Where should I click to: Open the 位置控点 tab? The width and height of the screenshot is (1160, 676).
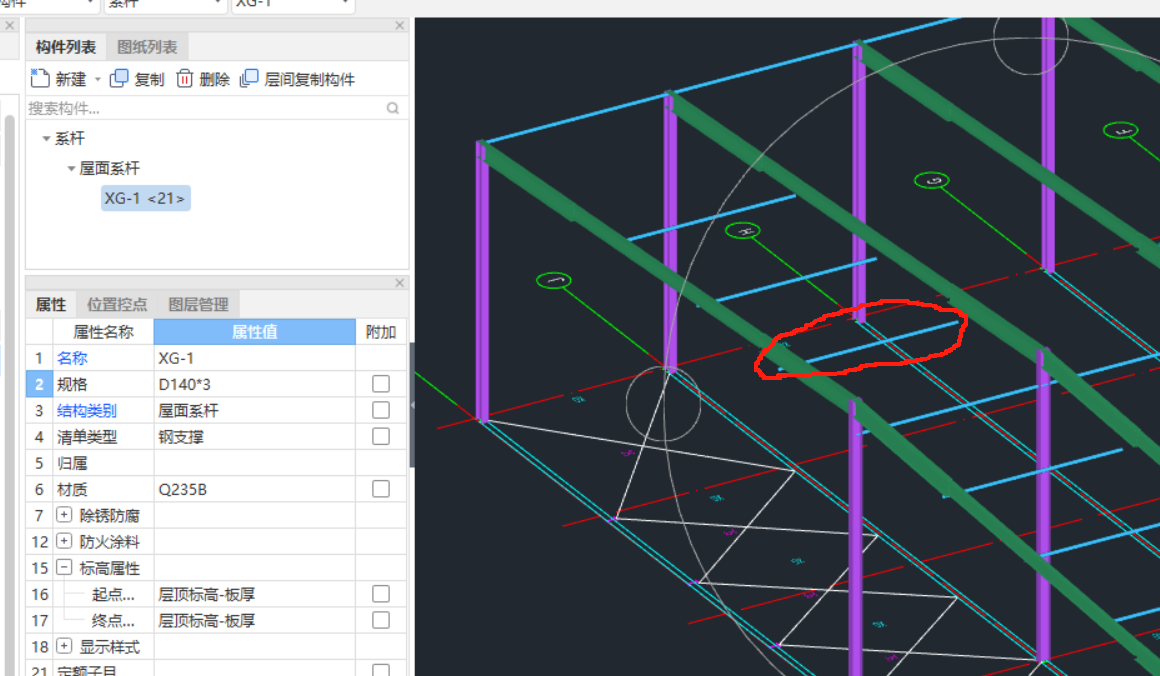pos(117,304)
